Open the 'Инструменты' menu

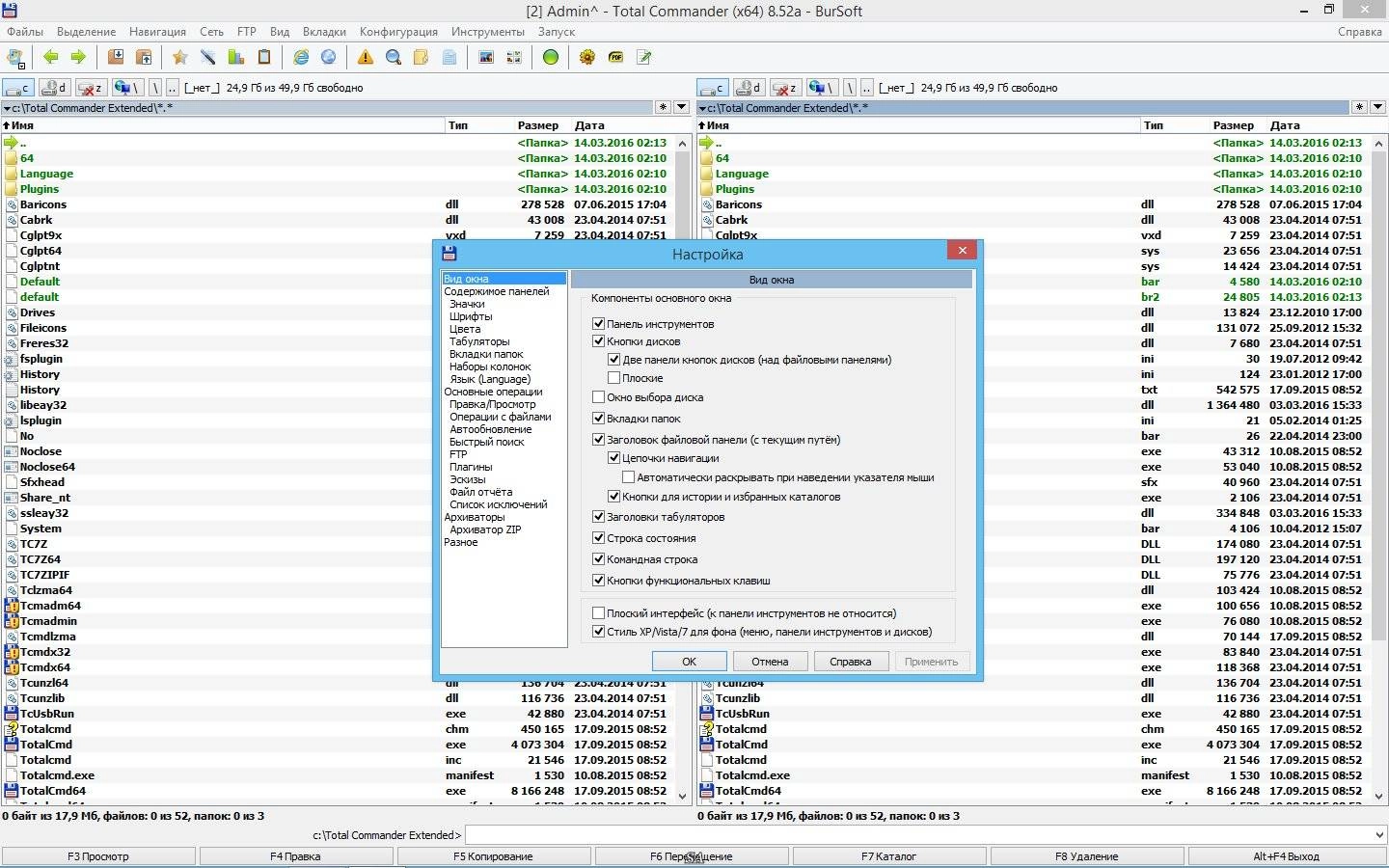tap(488, 32)
